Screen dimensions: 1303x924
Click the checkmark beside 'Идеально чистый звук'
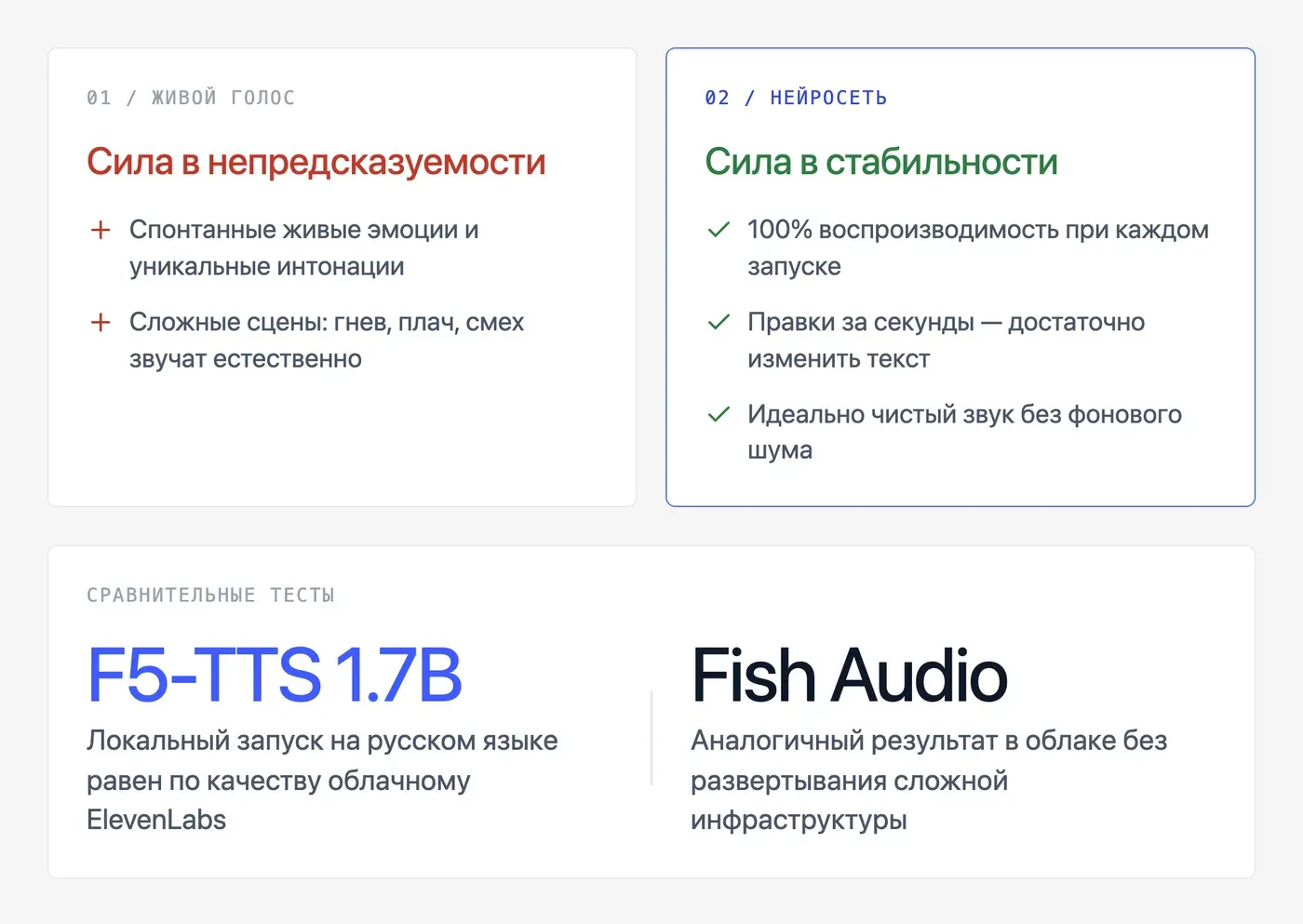tap(719, 414)
